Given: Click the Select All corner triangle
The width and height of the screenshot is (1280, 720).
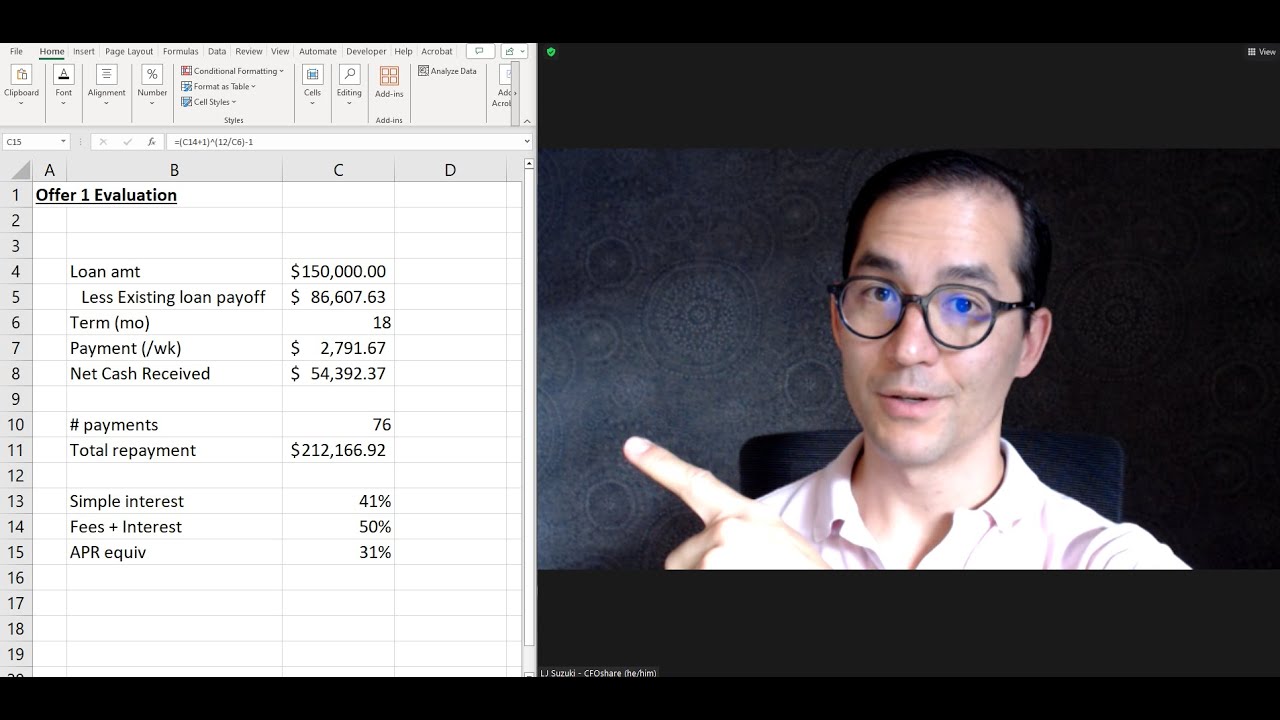Looking at the screenshot, I should click(20, 170).
